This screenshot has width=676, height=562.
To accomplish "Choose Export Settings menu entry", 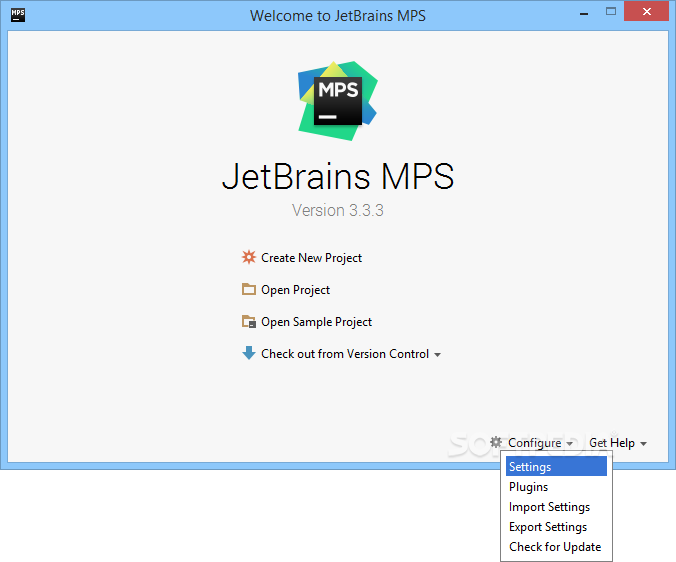I will pyautogui.click(x=556, y=527).
